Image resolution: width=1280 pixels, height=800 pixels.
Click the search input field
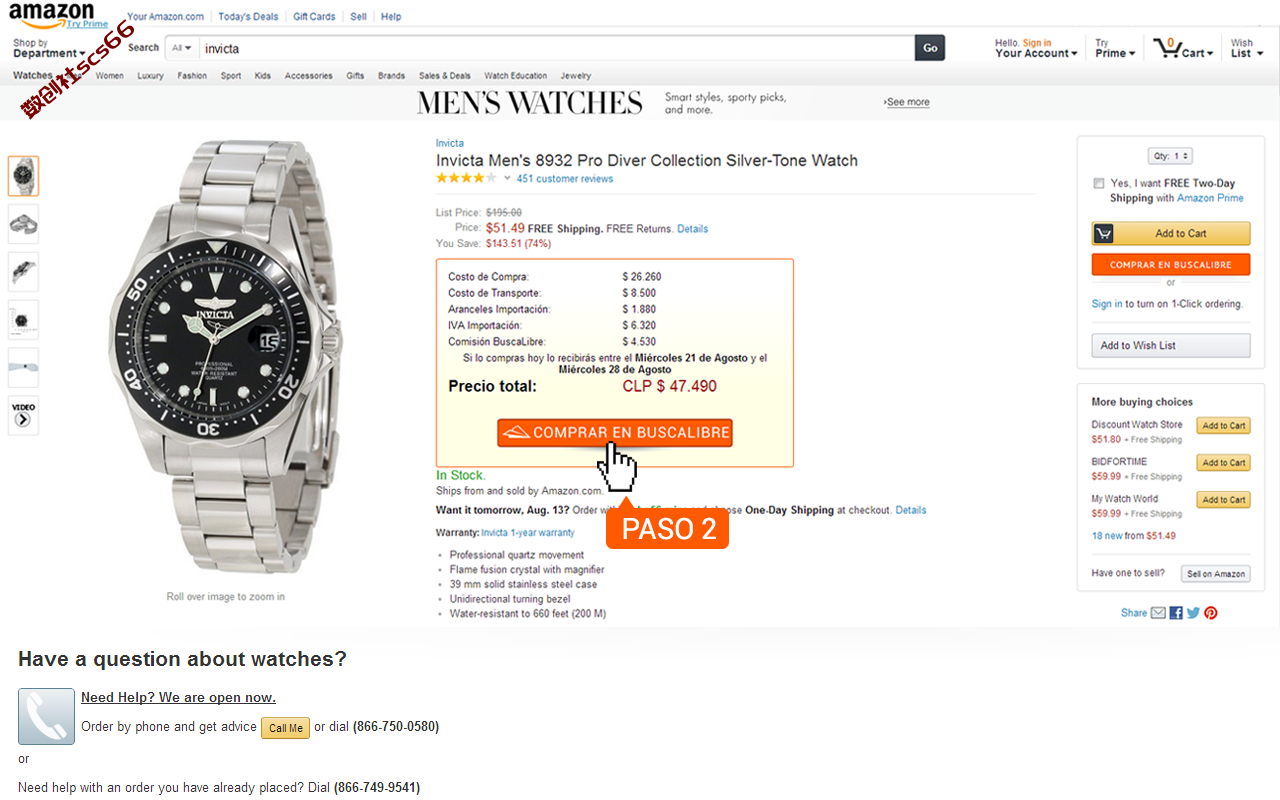point(557,48)
